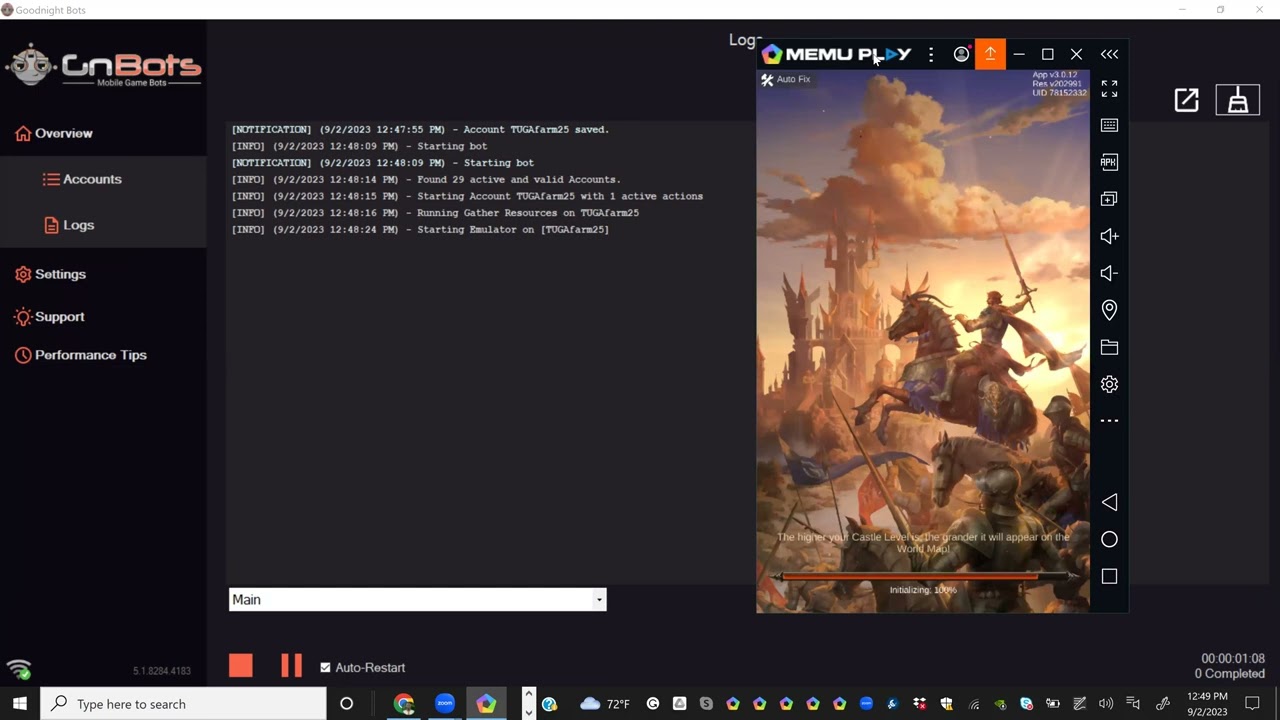The height and width of the screenshot is (720, 1280).
Task: Click the taskbar search box
Action: pos(183,704)
